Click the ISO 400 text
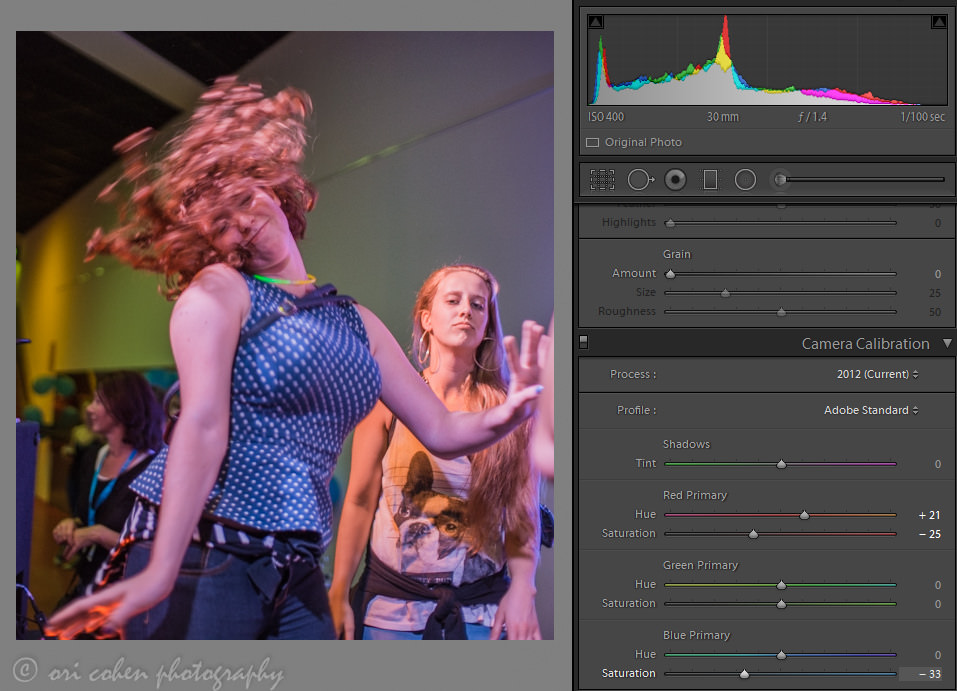The image size is (957, 691). tap(606, 117)
